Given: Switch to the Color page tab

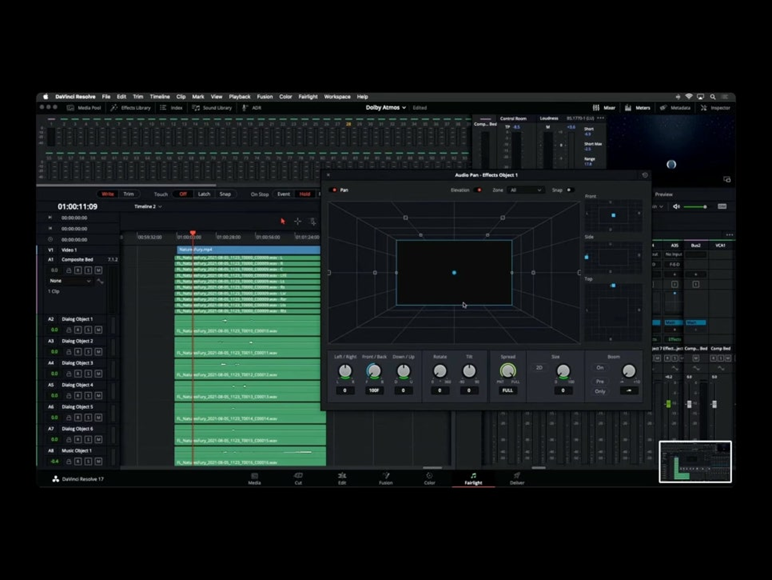Looking at the screenshot, I should pyautogui.click(x=429, y=478).
